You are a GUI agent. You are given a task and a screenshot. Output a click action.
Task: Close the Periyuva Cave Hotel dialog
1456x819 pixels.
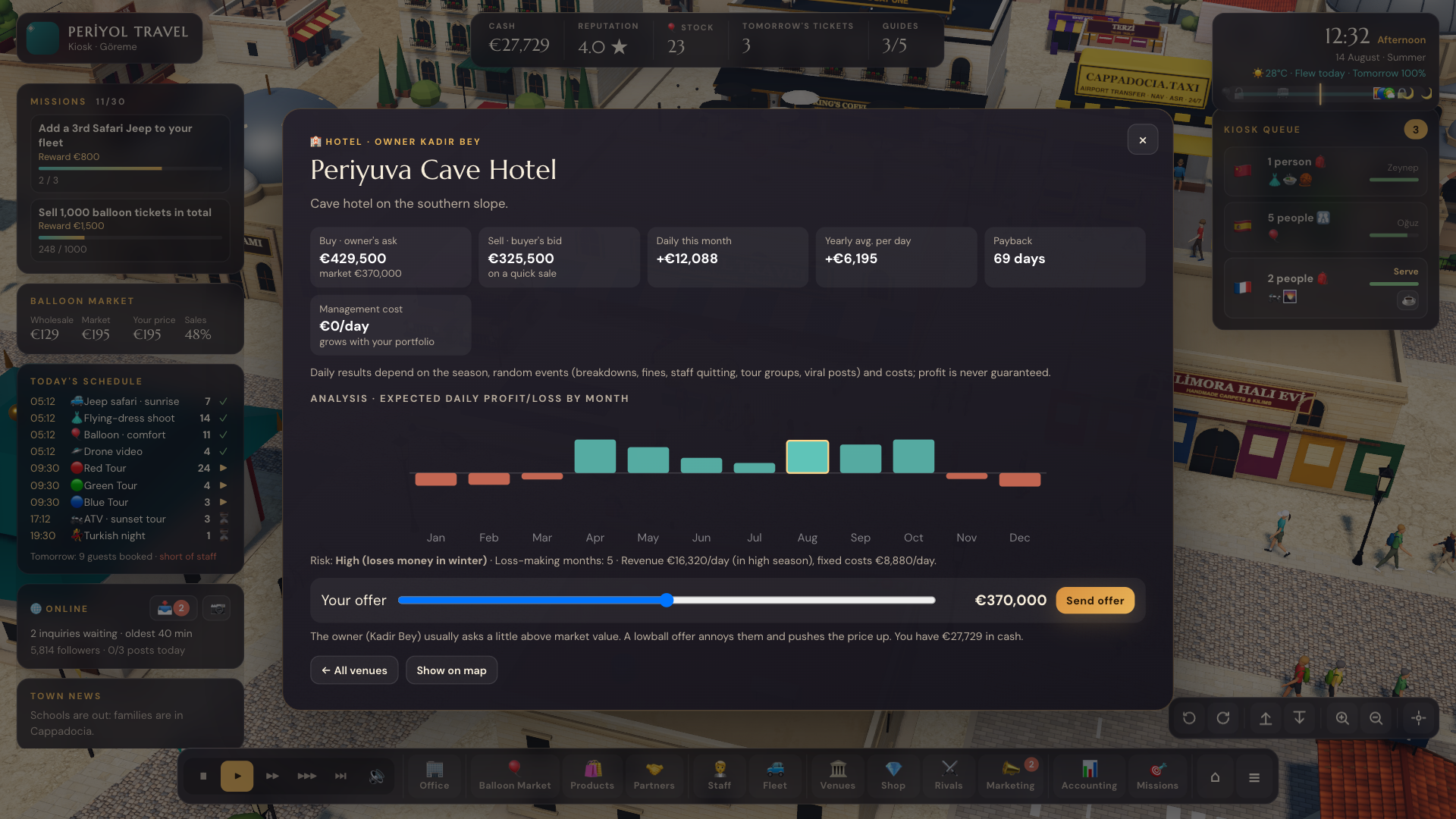1143,140
